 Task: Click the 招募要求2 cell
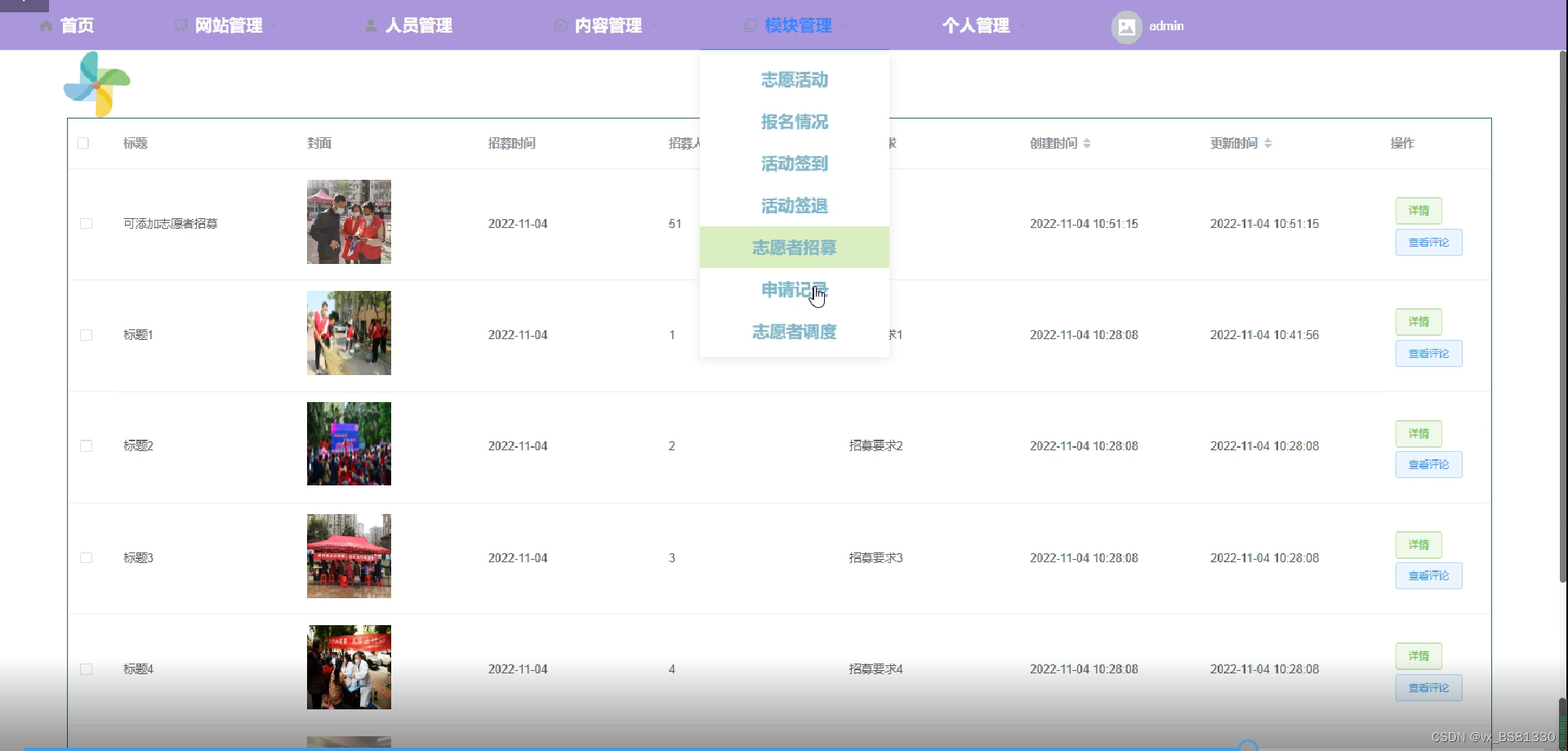point(875,446)
